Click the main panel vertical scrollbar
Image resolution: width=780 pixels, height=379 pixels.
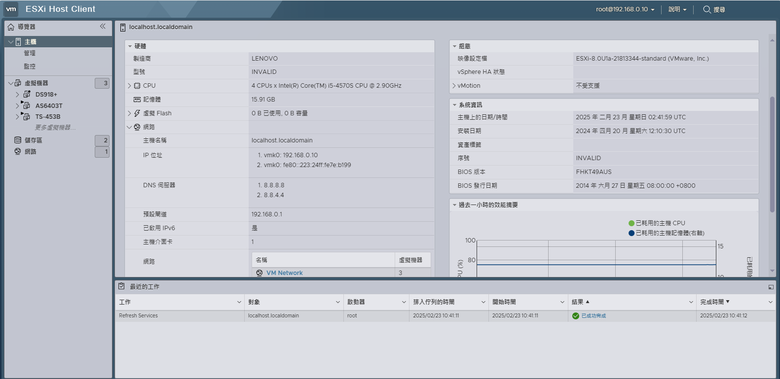coord(772,154)
